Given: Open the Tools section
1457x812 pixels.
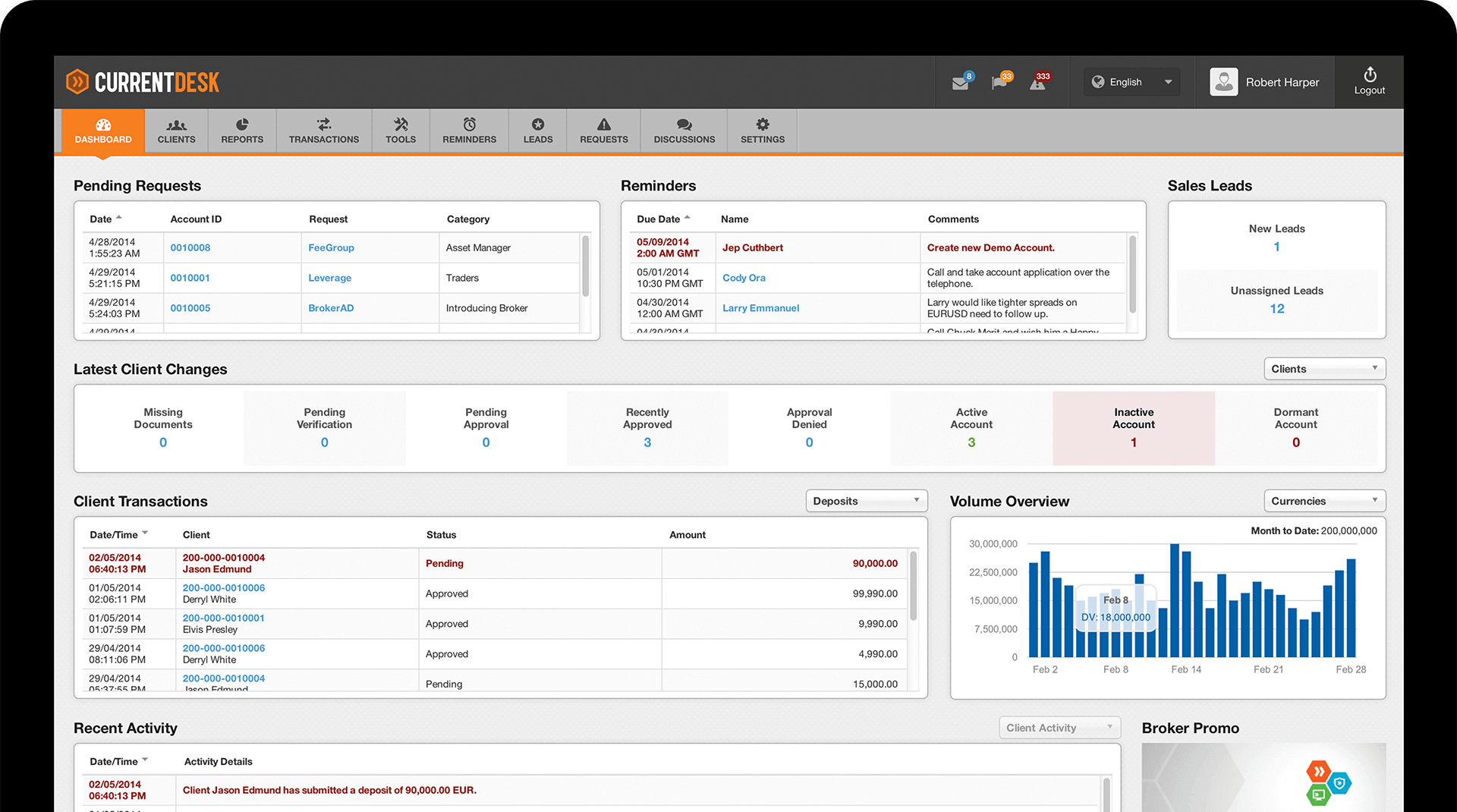Looking at the screenshot, I should coord(400,131).
